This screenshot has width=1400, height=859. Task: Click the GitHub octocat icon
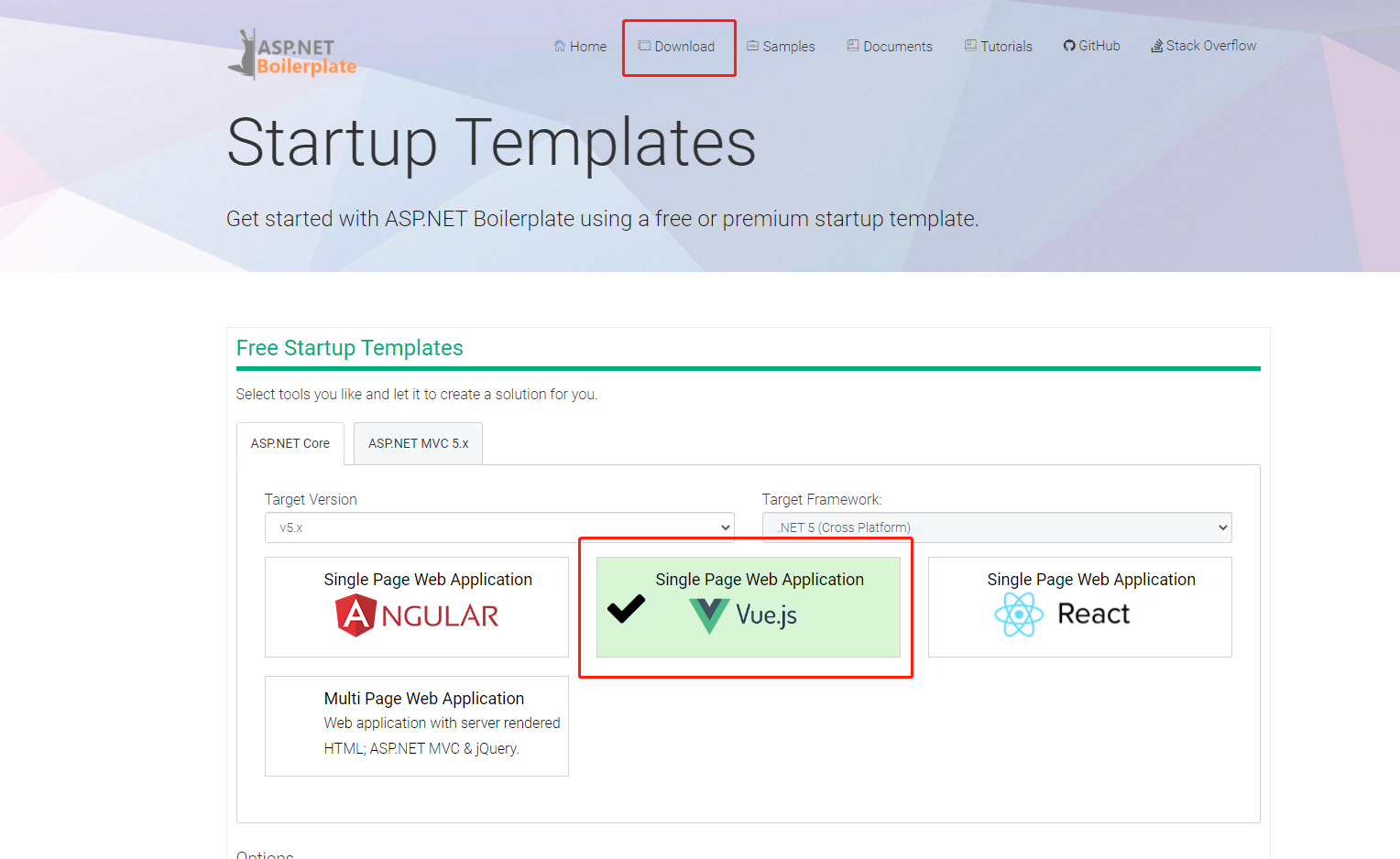pyautogui.click(x=1068, y=46)
